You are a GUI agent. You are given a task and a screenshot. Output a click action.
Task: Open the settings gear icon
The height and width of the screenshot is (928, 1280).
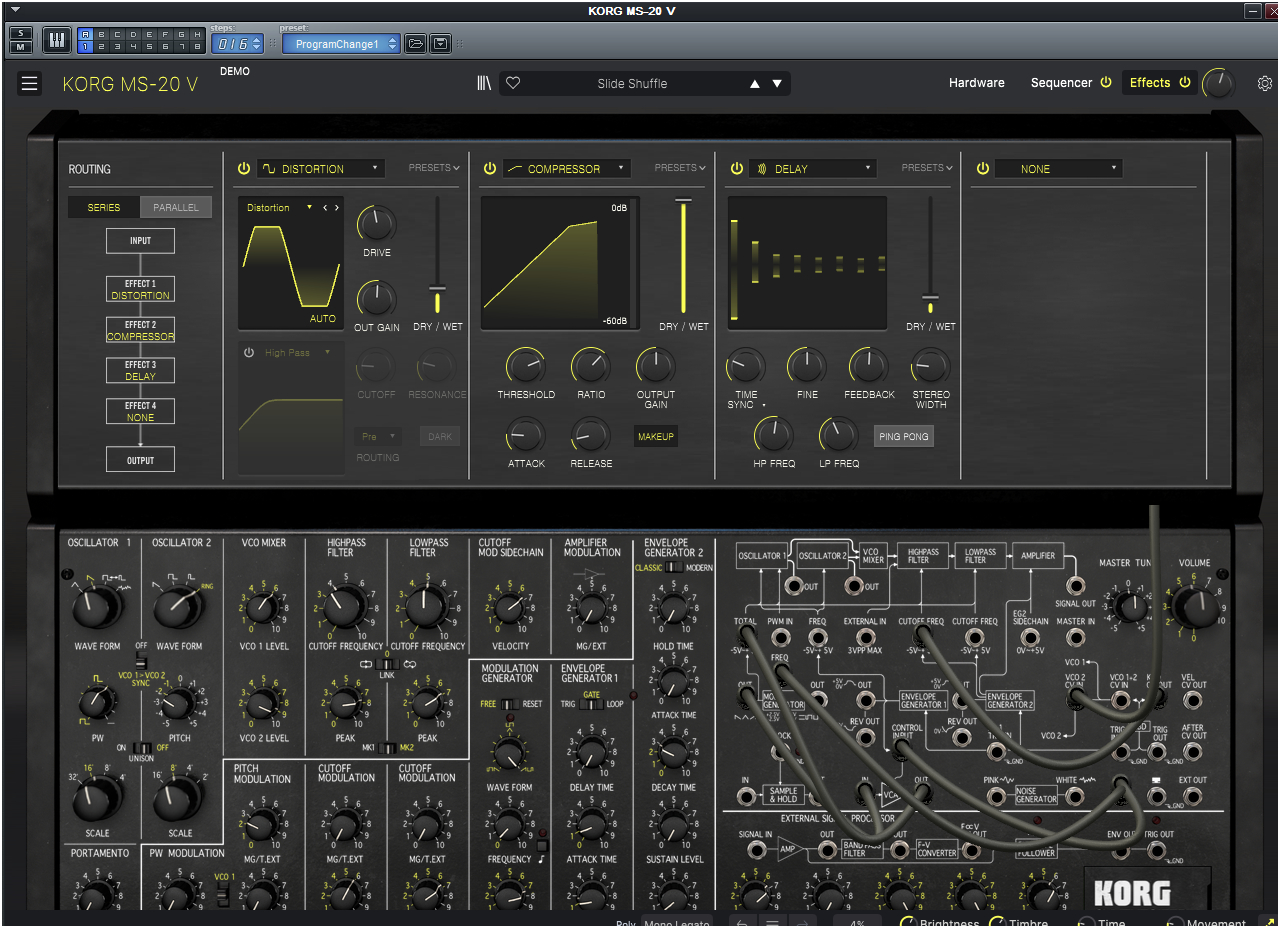pos(1265,83)
